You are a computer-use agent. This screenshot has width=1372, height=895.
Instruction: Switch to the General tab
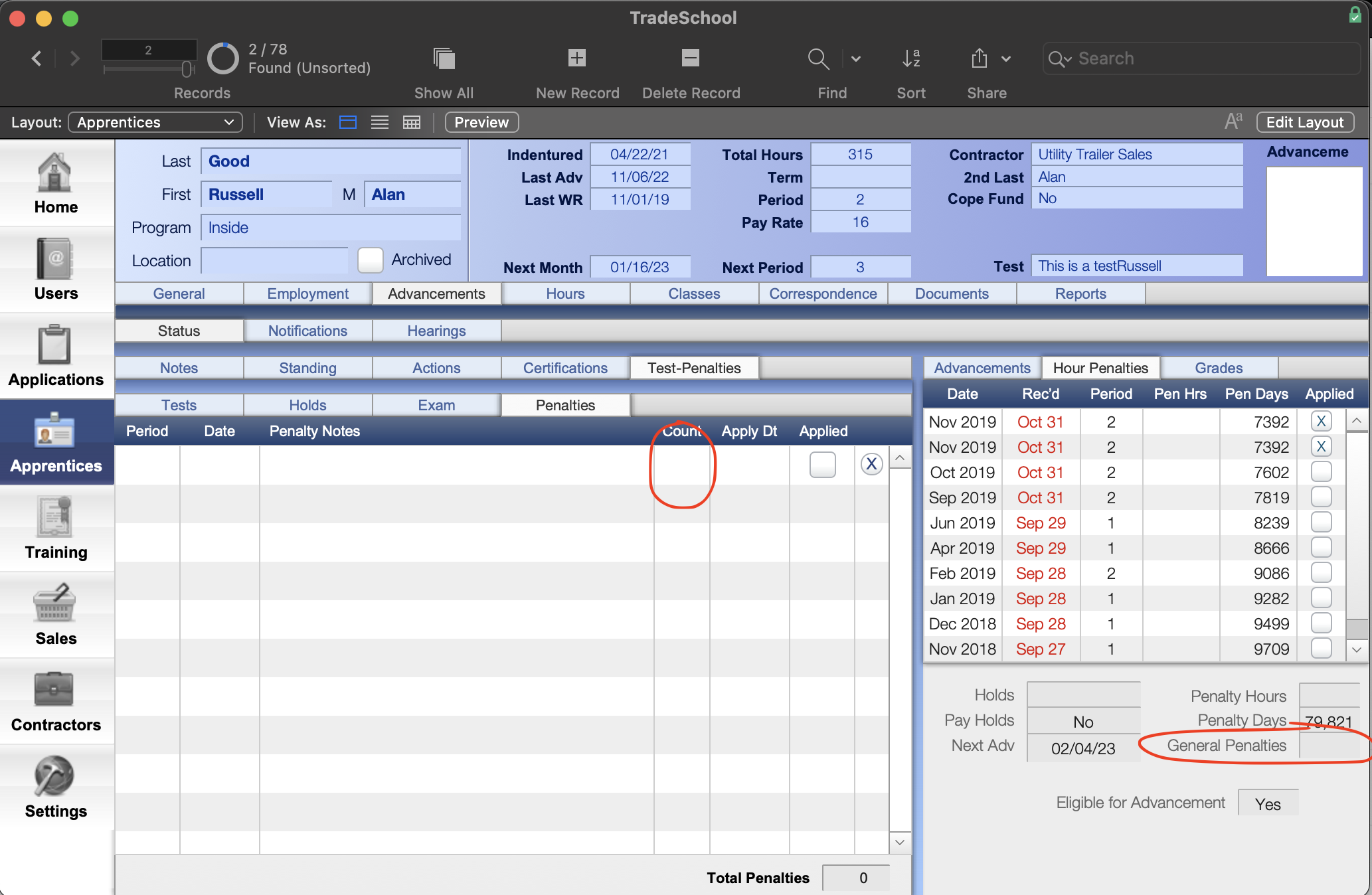tap(179, 293)
